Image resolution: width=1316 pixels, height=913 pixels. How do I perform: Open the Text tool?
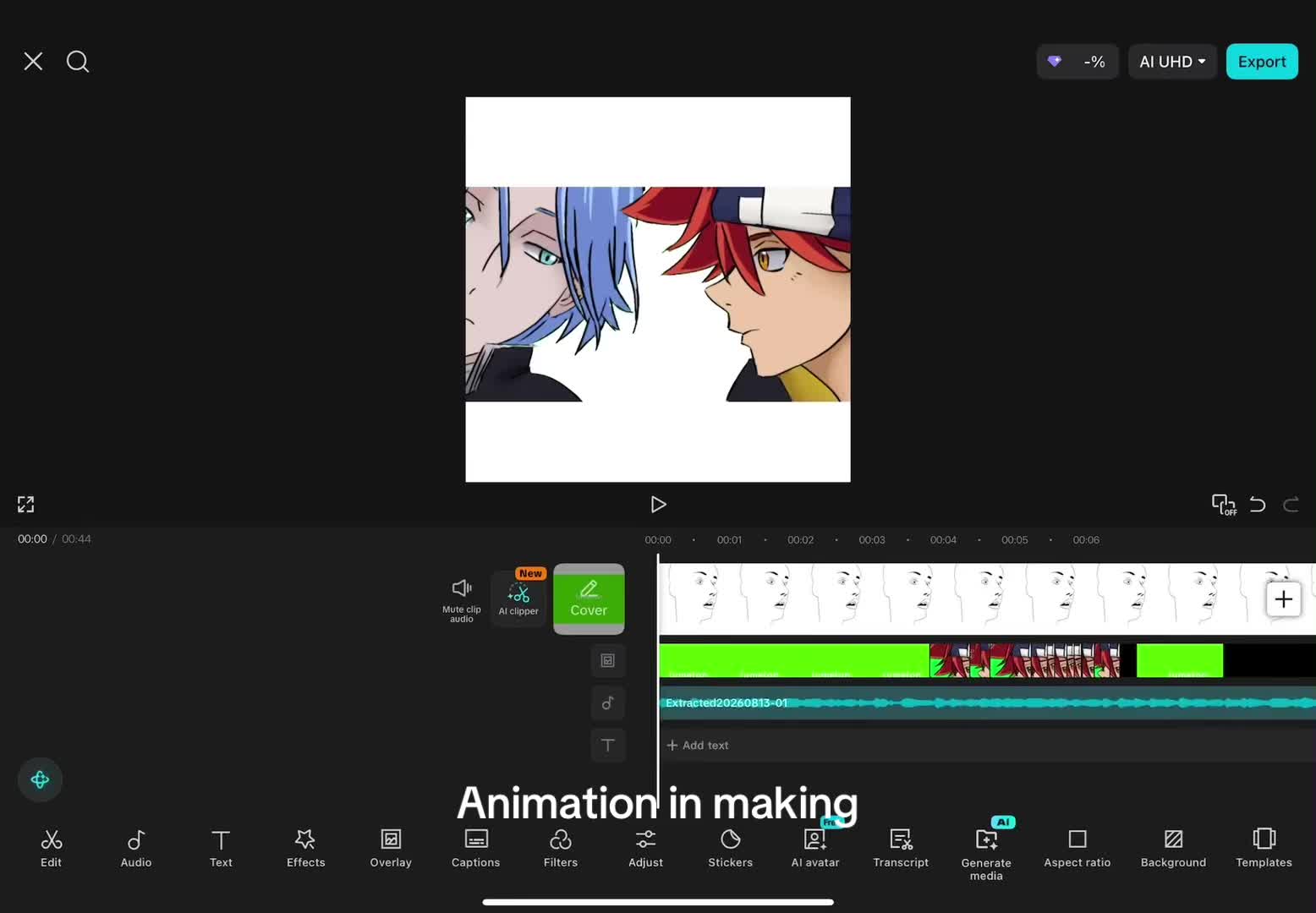[221, 849]
